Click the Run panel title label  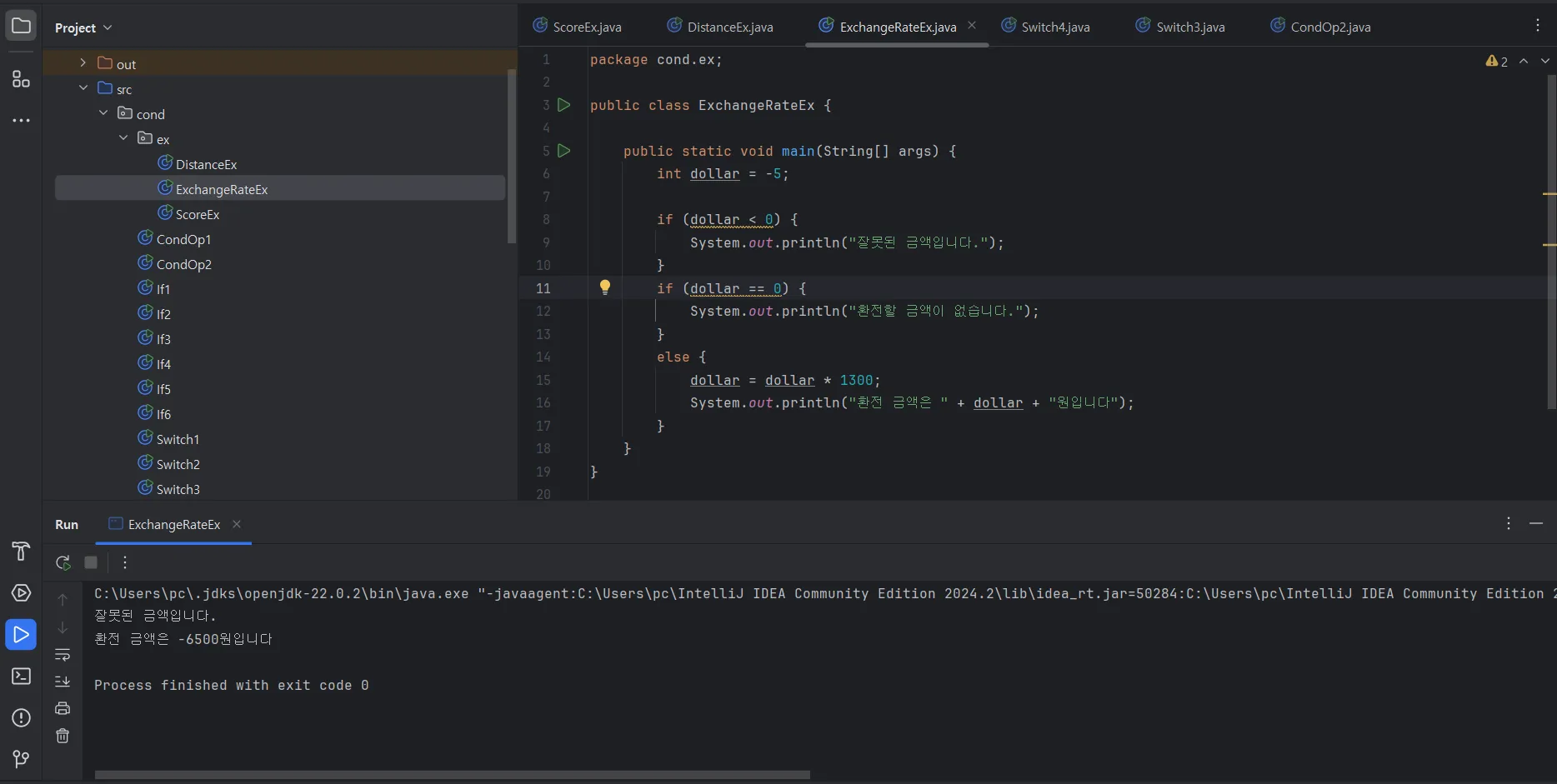67,524
